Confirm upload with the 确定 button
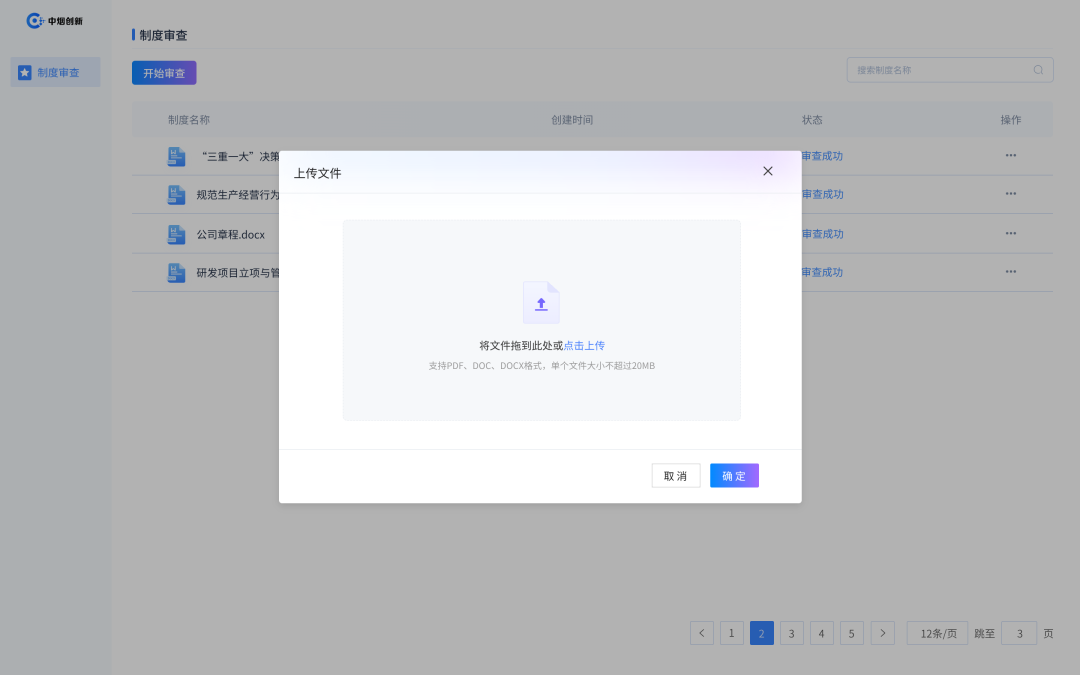The image size is (1080, 675). [734, 475]
